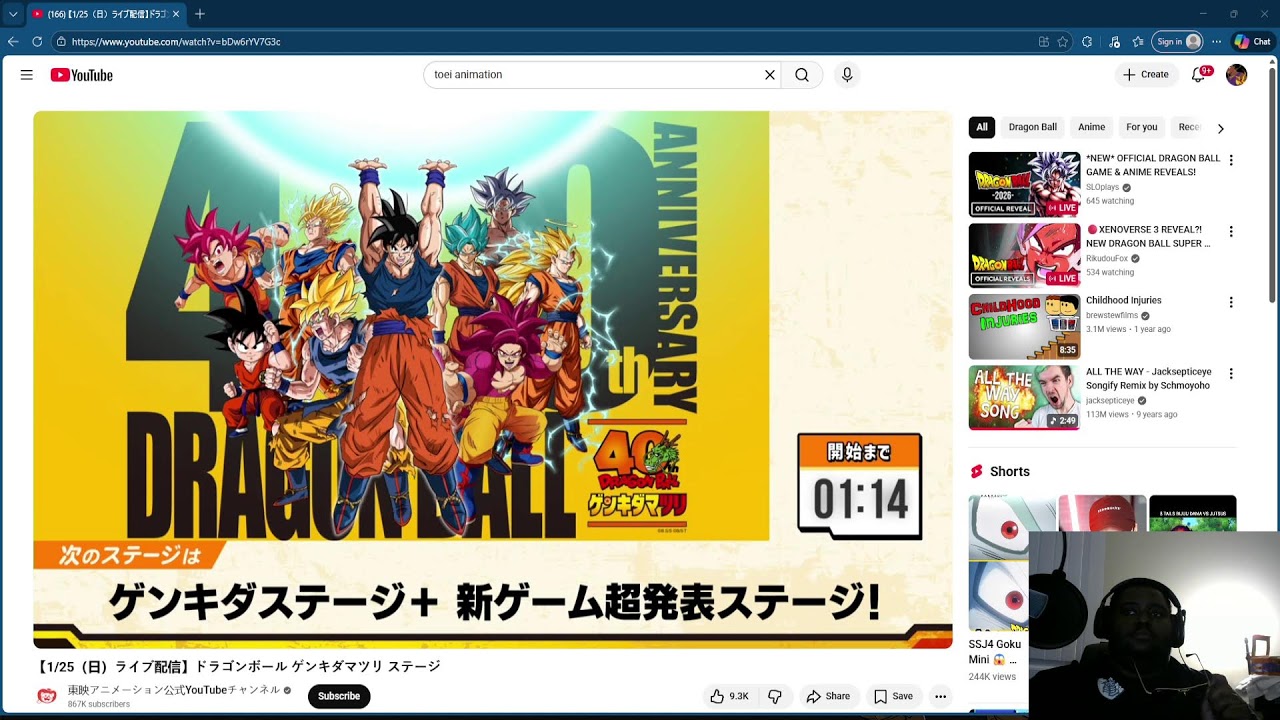This screenshot has width=1280, height=720.
Task: Open more actions under the video
Action: 940,696
